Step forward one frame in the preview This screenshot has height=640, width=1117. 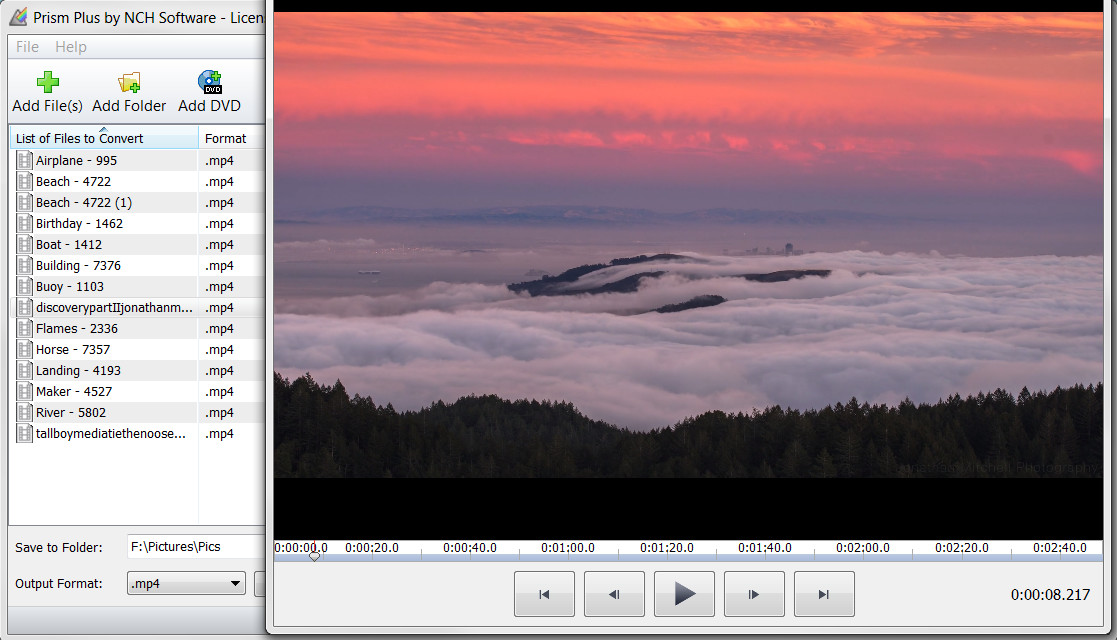tap(754, 593)
